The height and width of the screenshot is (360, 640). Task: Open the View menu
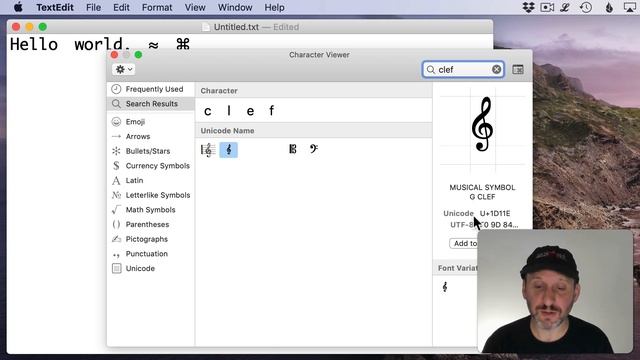[195, 7]
